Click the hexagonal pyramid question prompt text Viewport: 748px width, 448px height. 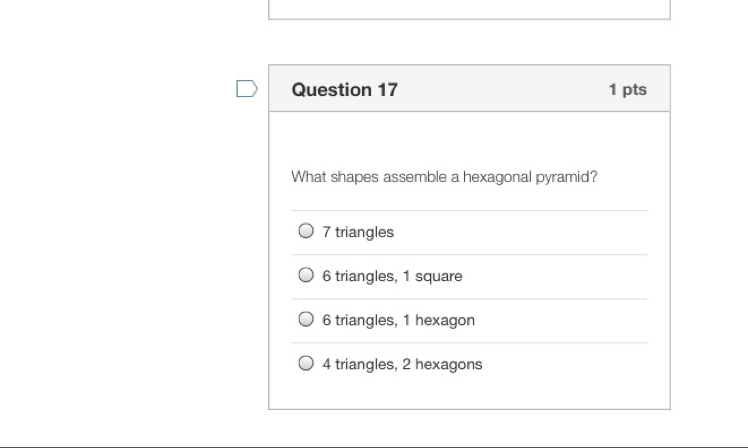[444, 177]
